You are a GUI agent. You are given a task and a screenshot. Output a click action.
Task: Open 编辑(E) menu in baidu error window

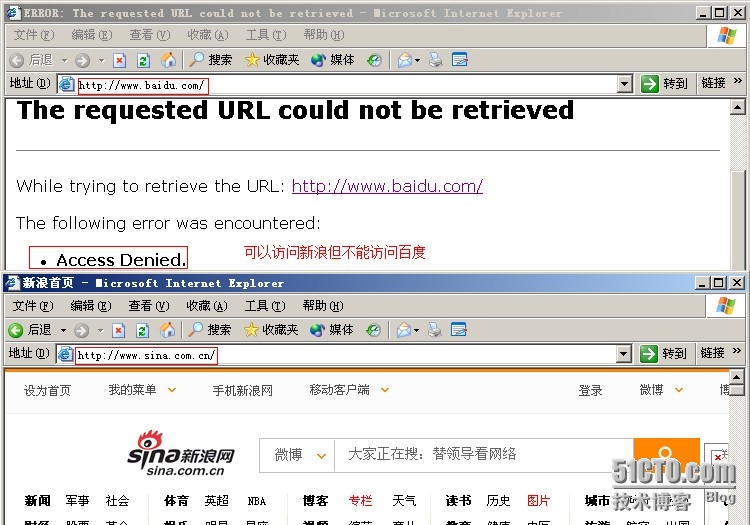point(91,35)
